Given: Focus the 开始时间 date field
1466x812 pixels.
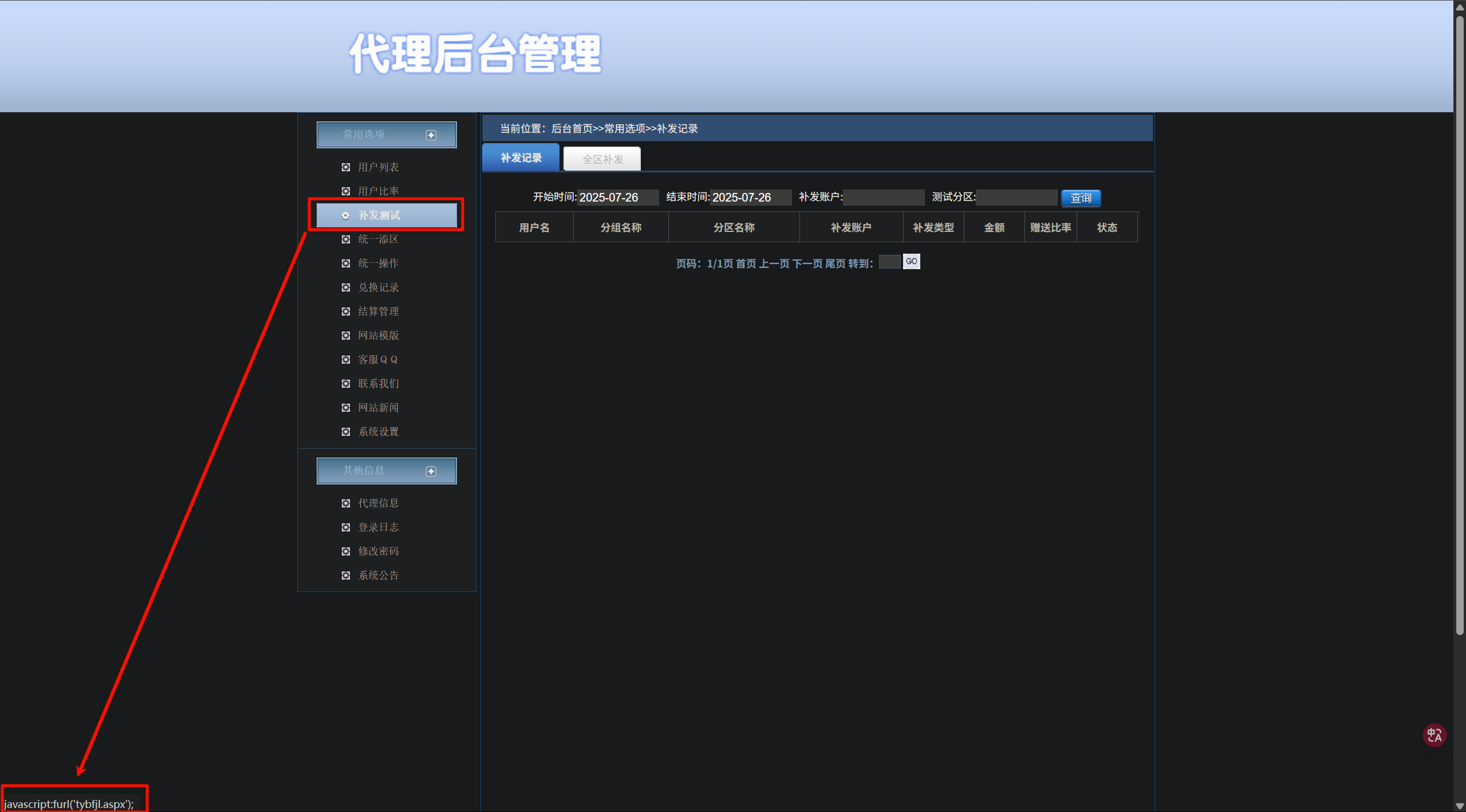Looking at the screenshot, I should point(617,198).
